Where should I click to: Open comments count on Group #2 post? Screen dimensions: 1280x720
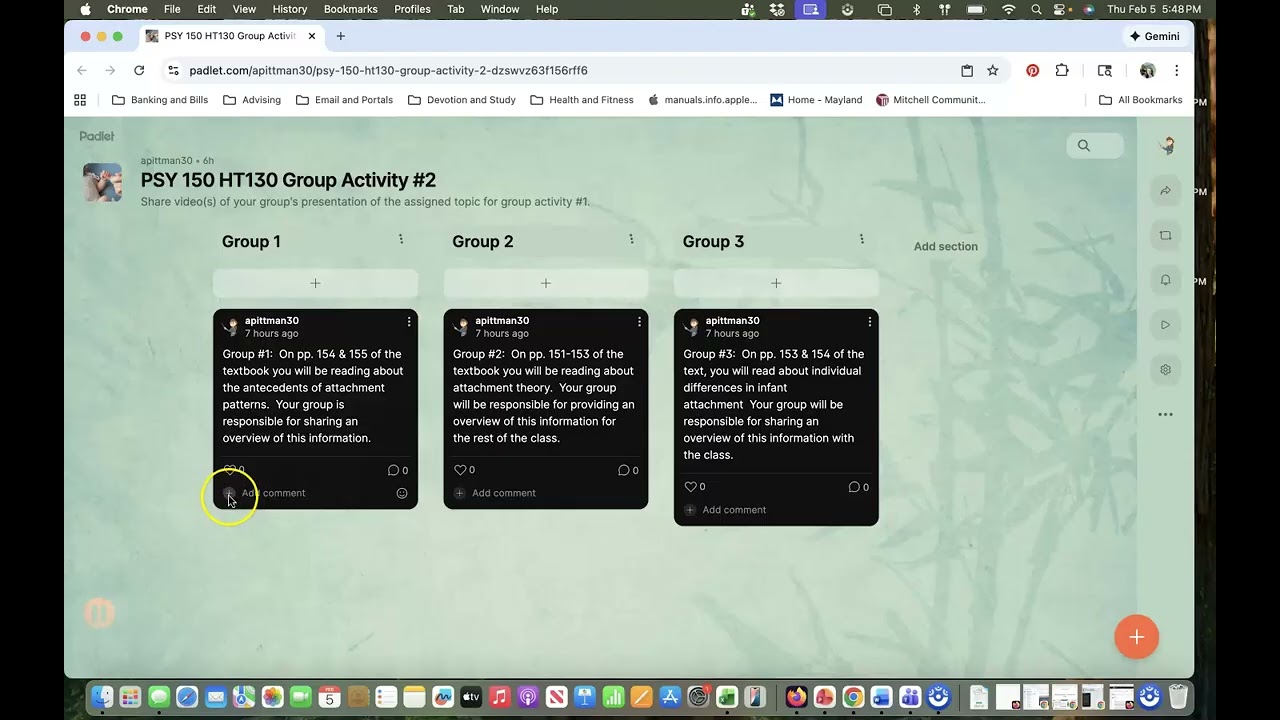(628, 470)
